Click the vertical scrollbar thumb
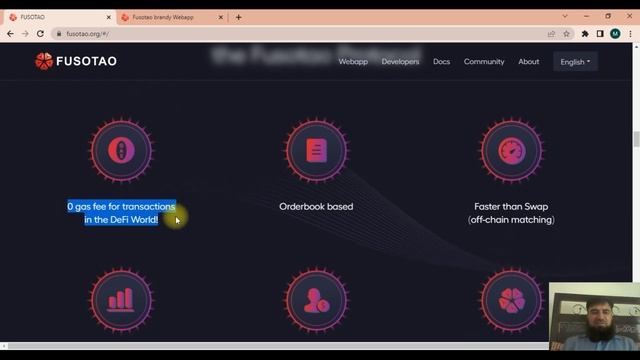 (636, 139)
